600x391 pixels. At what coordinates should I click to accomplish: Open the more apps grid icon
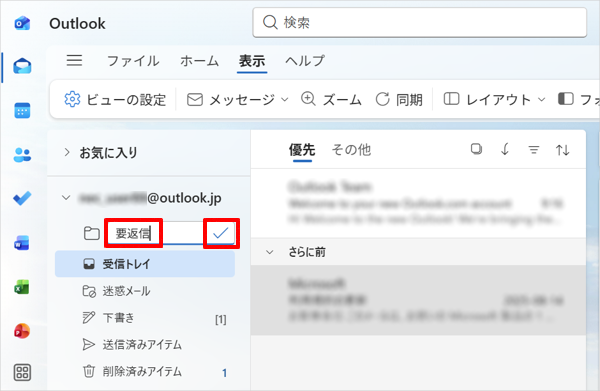click(22, 372)
